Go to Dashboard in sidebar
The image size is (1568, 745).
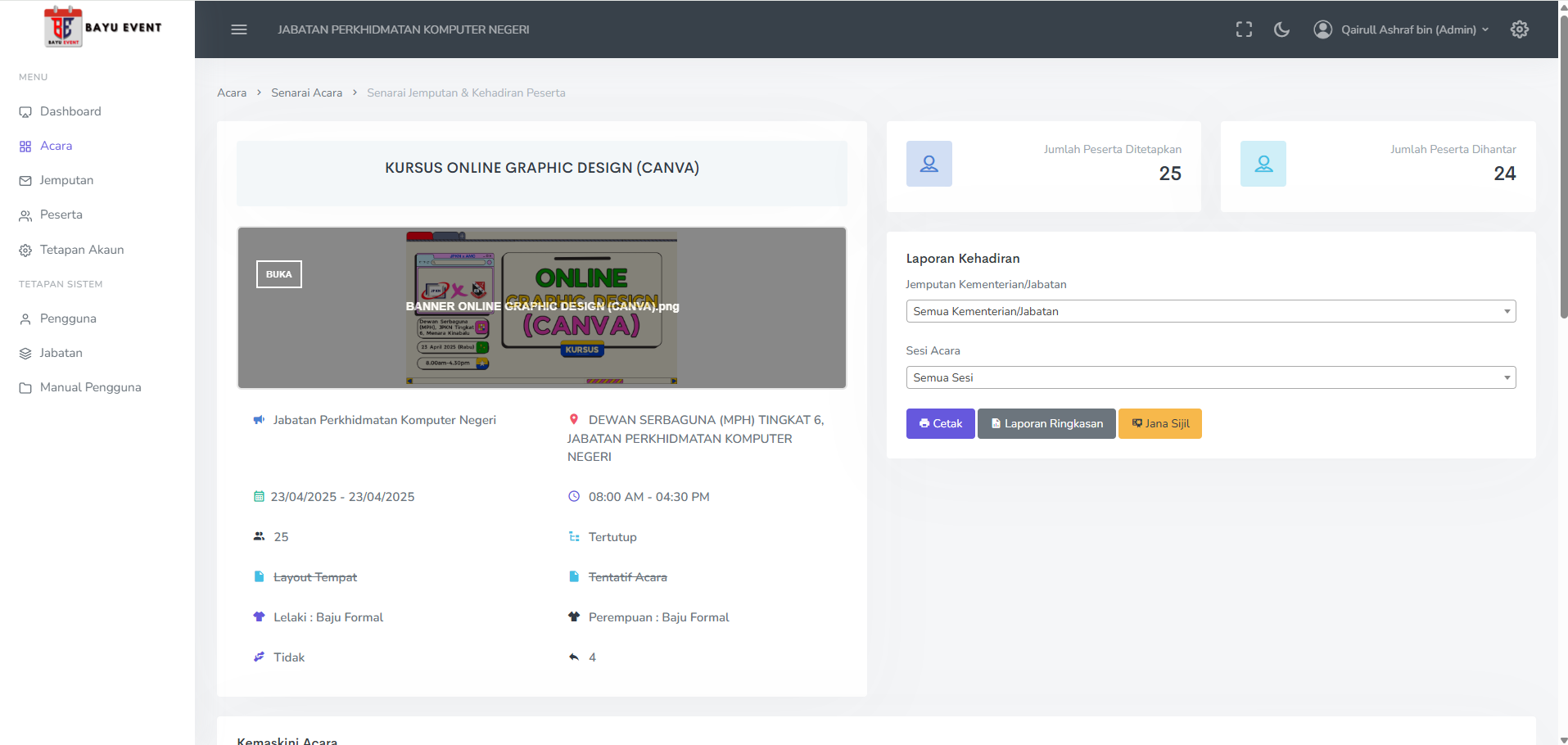[x=70, y=111]
